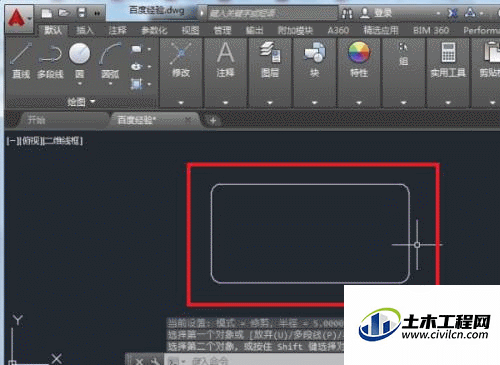500x365 pixels.
Task: Switch to the Performance ribbon tab
Action: (x=481, y=31)
